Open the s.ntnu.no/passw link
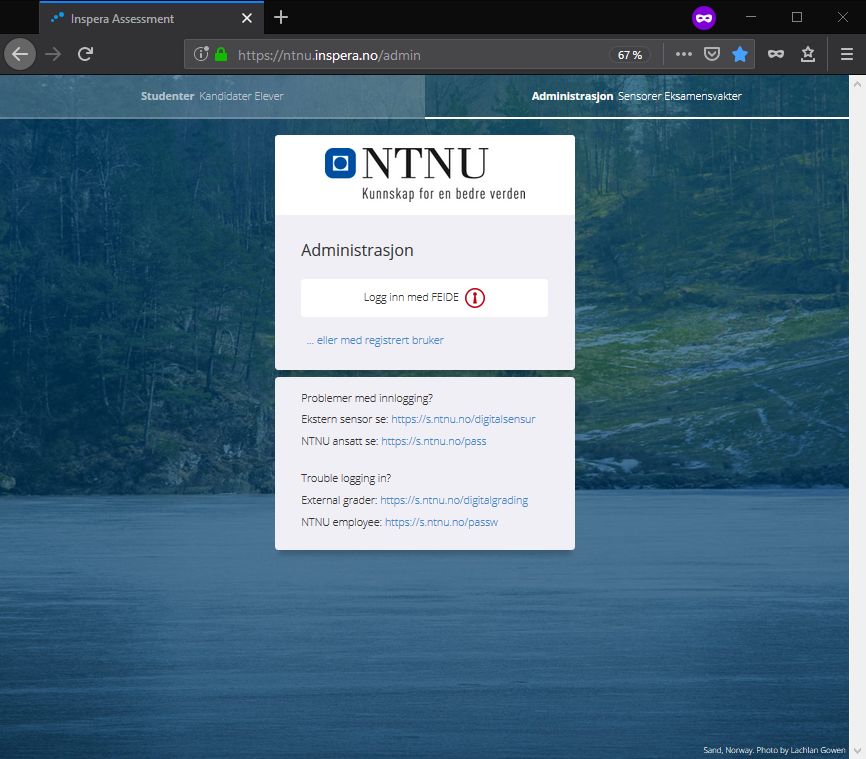The image size is (866, 759). click(441, 523)
